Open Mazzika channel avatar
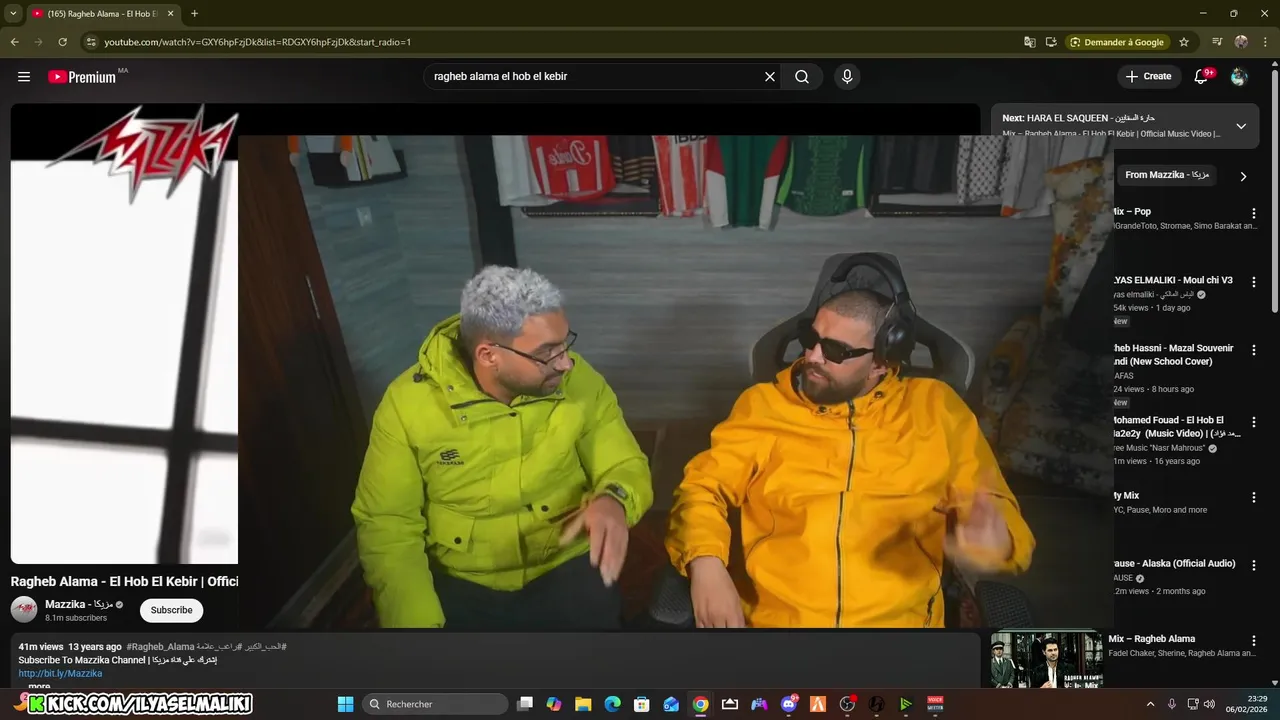 pyautogui.click(x=24, y=610)
